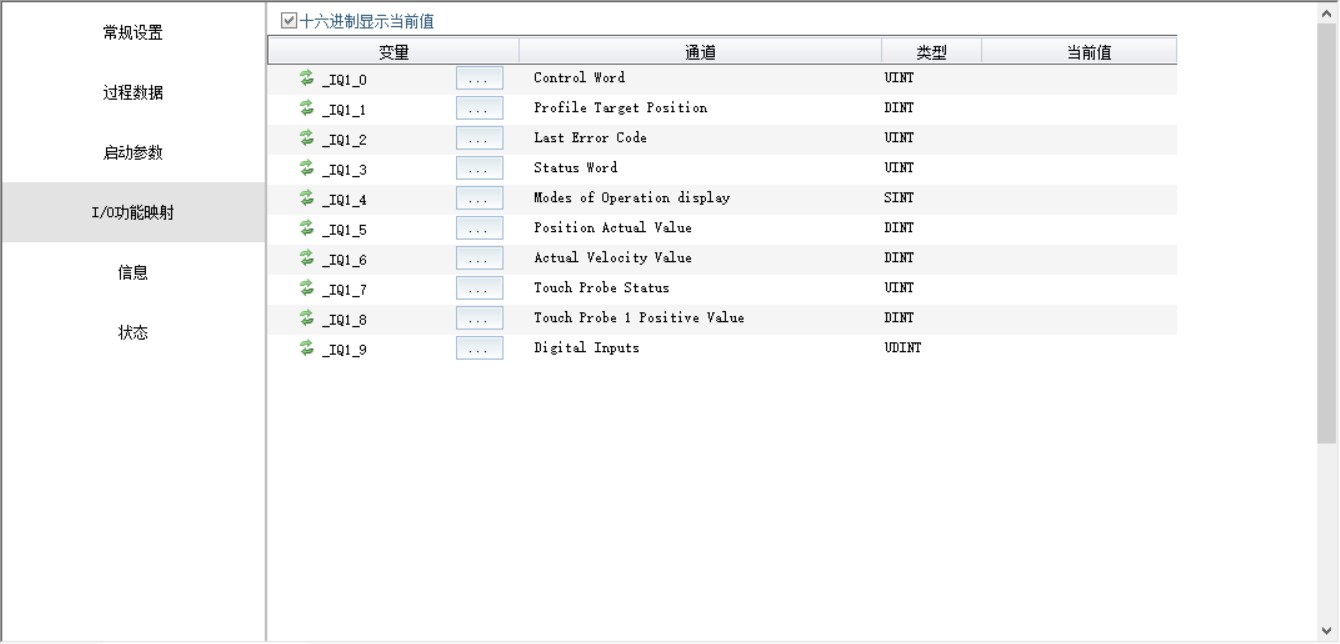Open the 过程数据 tab
Screen dimensions: 1340x644
133,92
